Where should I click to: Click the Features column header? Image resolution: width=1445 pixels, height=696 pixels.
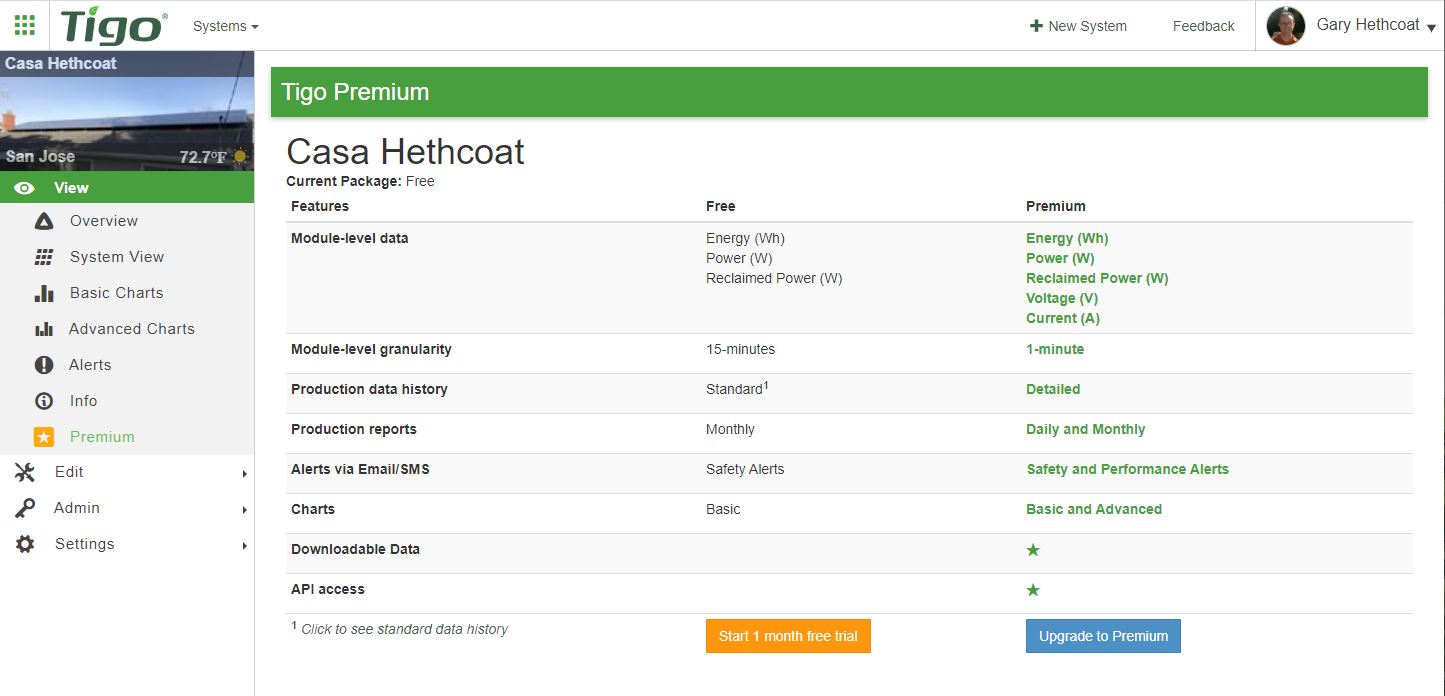coord(320,206)
